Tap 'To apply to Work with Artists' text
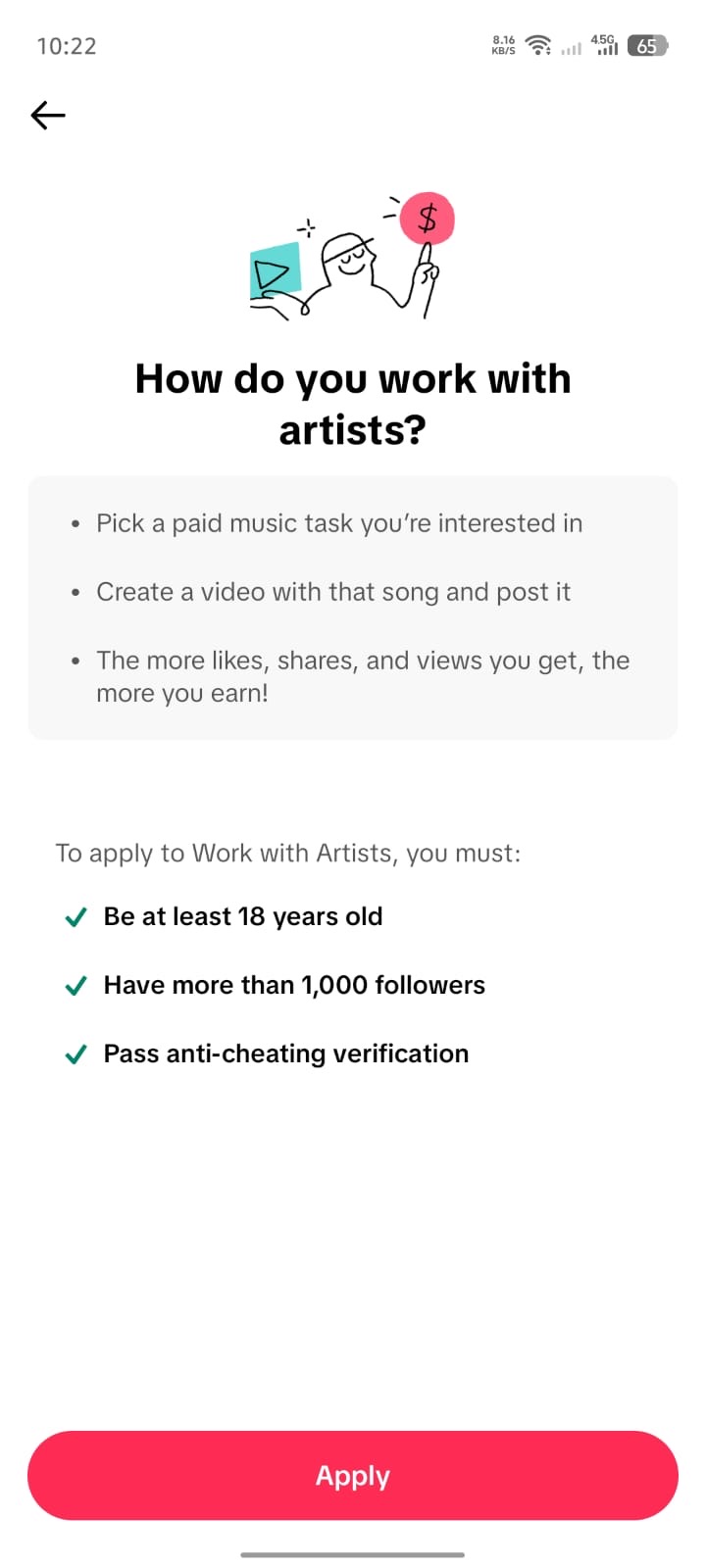The height and width of the screenshot is (1568, 706). point(287,854)
